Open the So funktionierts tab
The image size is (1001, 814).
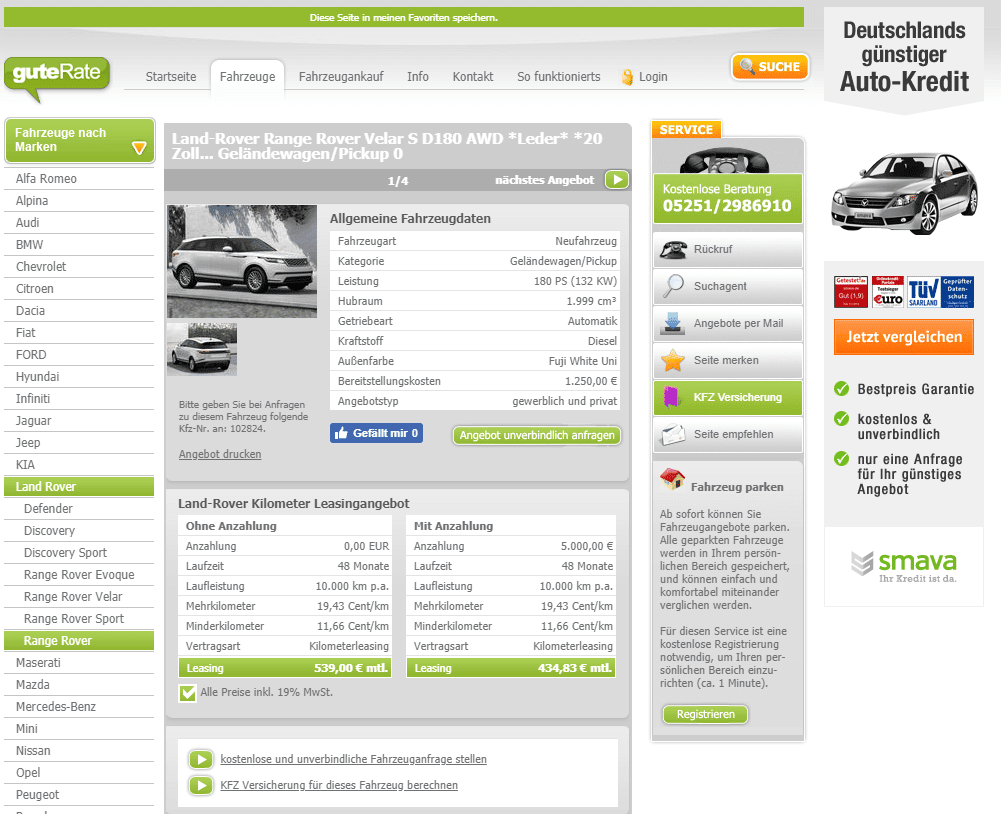coord(559,77)
